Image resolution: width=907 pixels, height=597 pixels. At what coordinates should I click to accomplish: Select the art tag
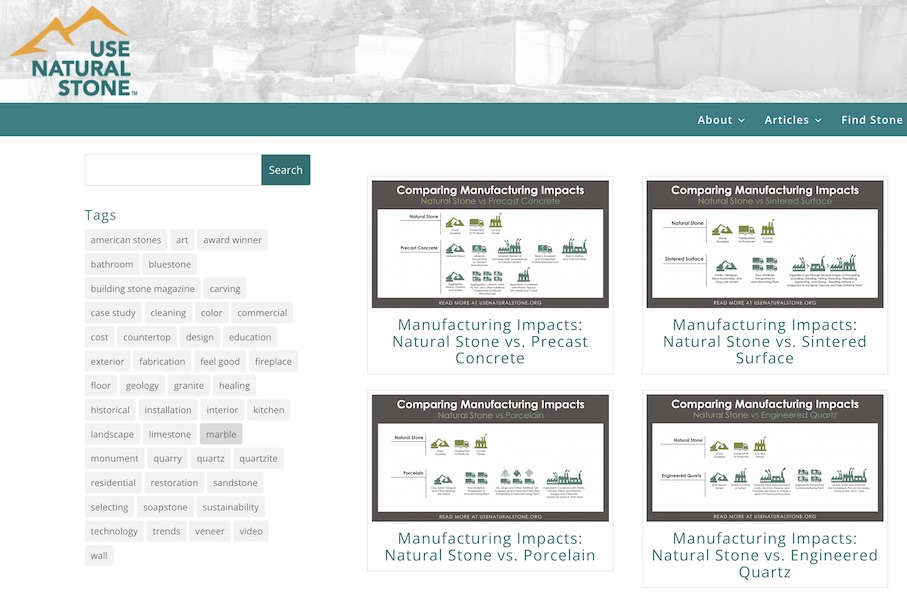pos(182,240)
